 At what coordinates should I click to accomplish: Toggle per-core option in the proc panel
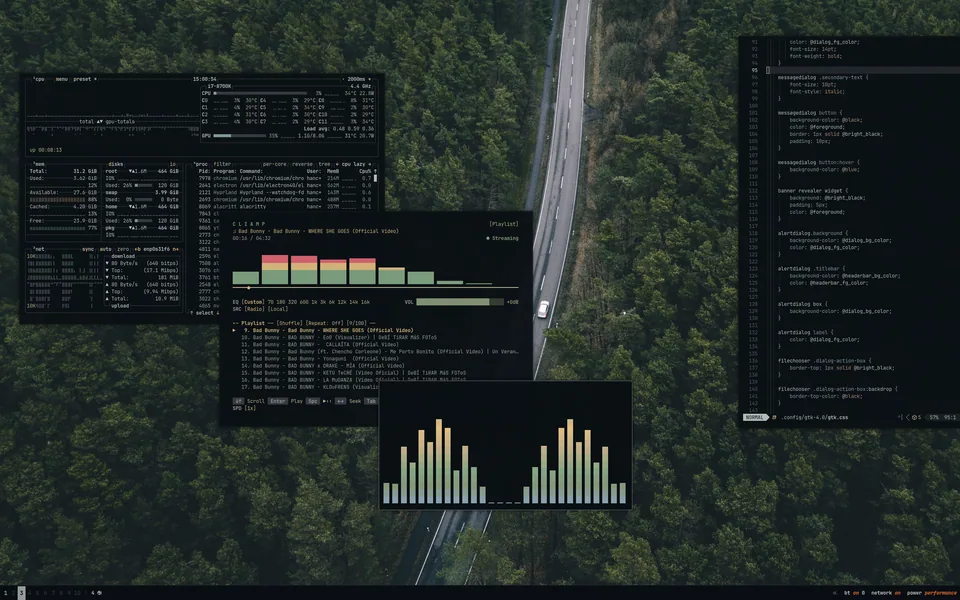pyautogui.click(x=275, y=164)
